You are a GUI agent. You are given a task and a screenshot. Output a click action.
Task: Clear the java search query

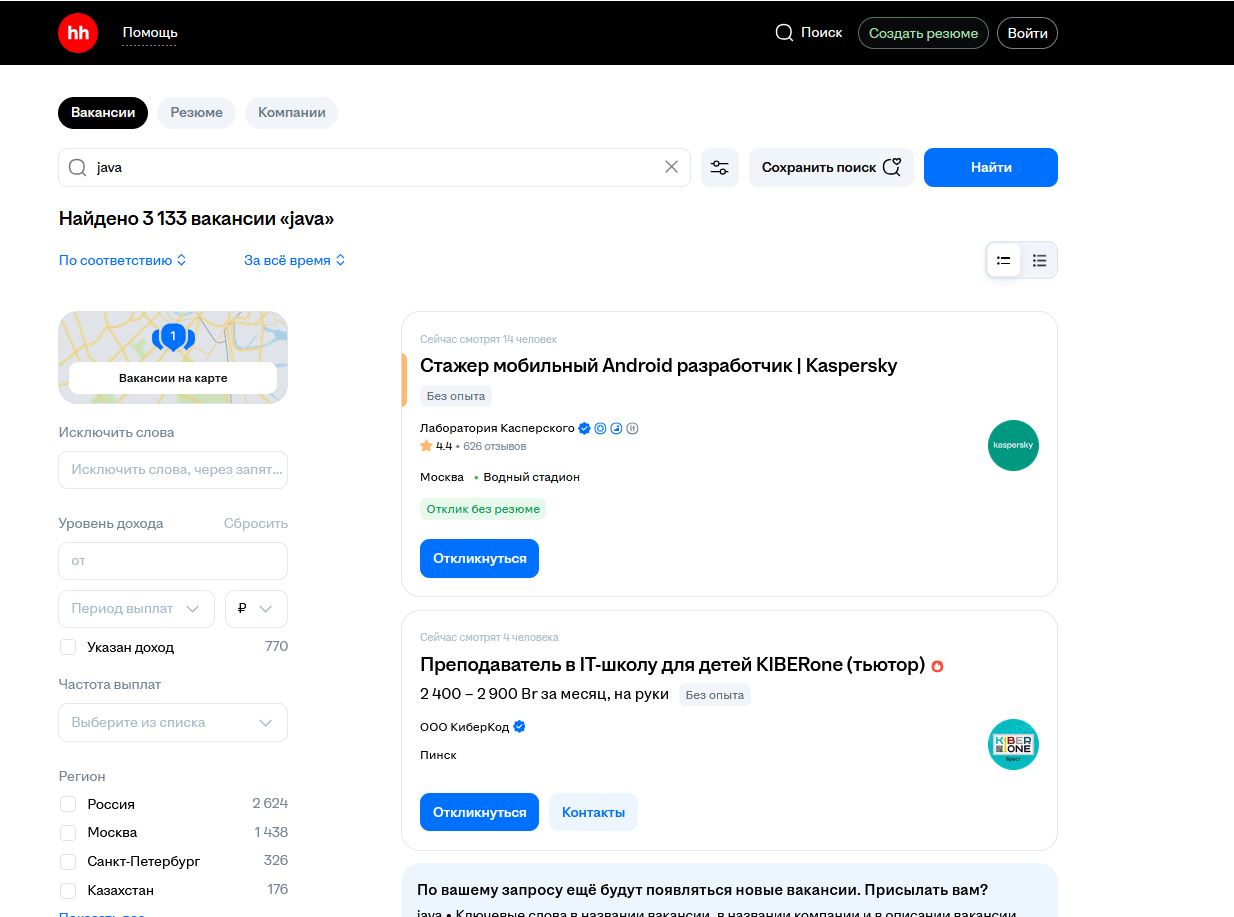click(672, 167)
